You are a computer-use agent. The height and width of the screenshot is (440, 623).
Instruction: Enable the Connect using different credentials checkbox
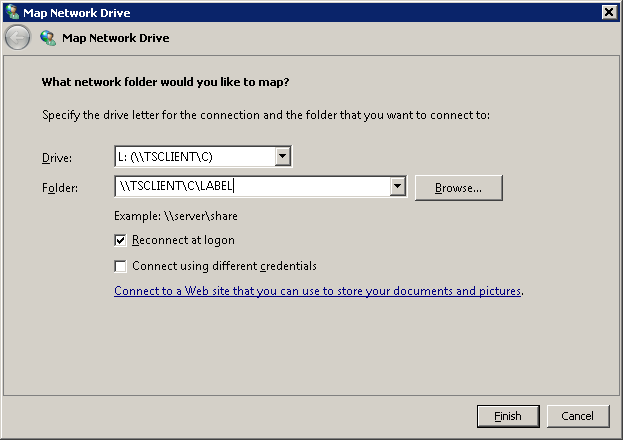pyautogui.click(x=120, y=266)
